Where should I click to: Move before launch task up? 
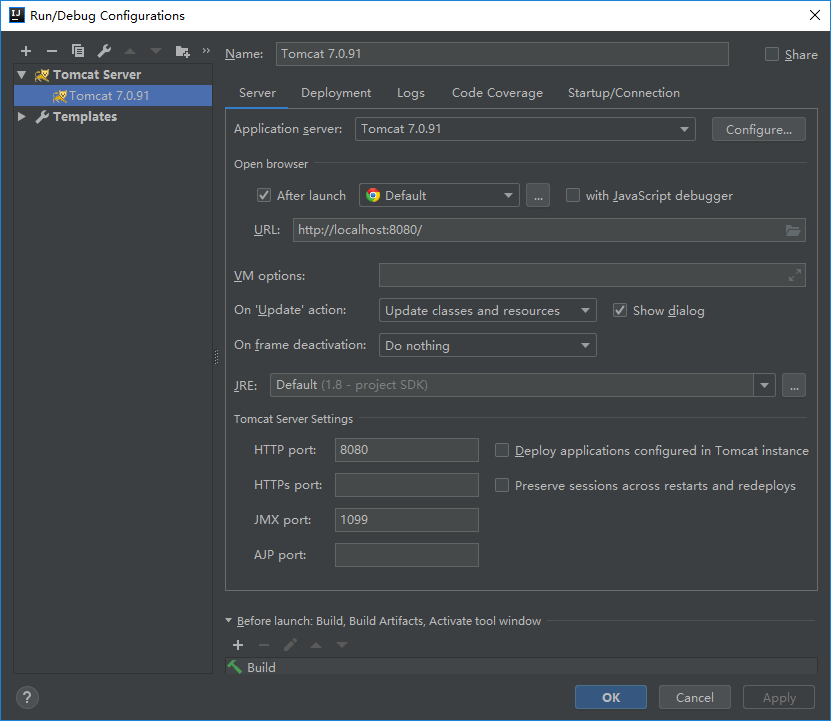pos(316,645)
